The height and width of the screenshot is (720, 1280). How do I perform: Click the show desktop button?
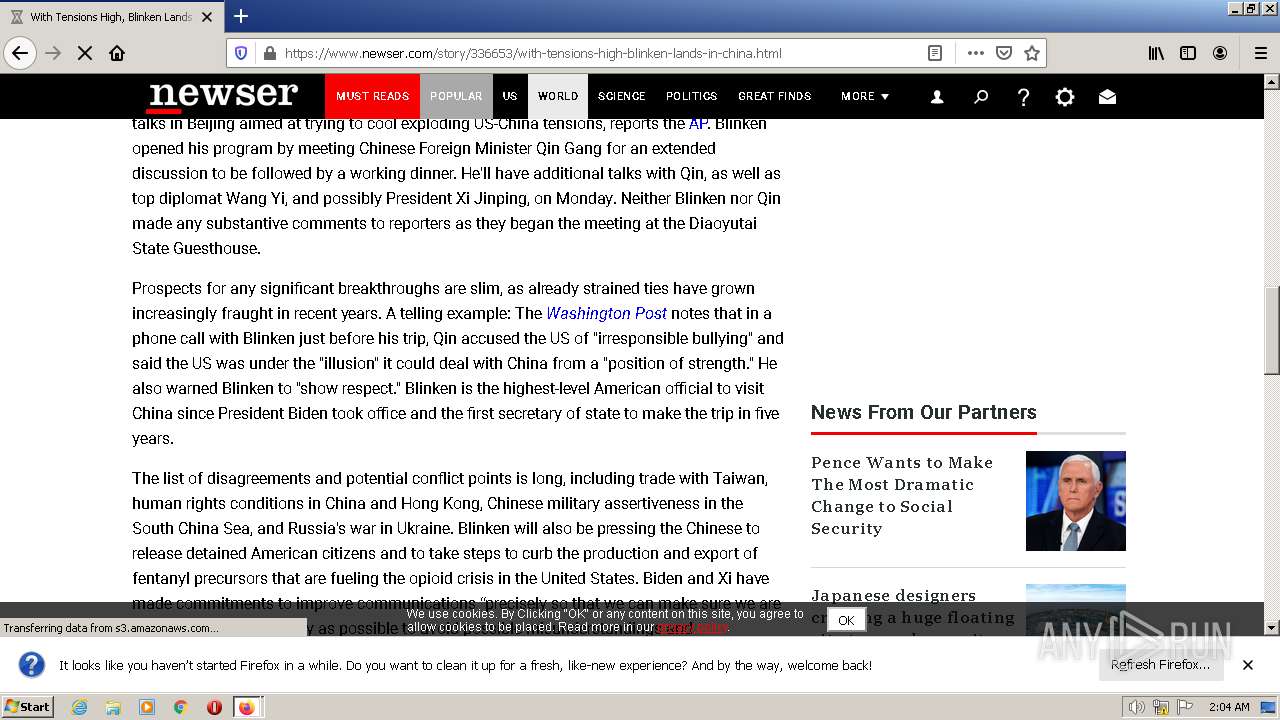[1270, 707]
